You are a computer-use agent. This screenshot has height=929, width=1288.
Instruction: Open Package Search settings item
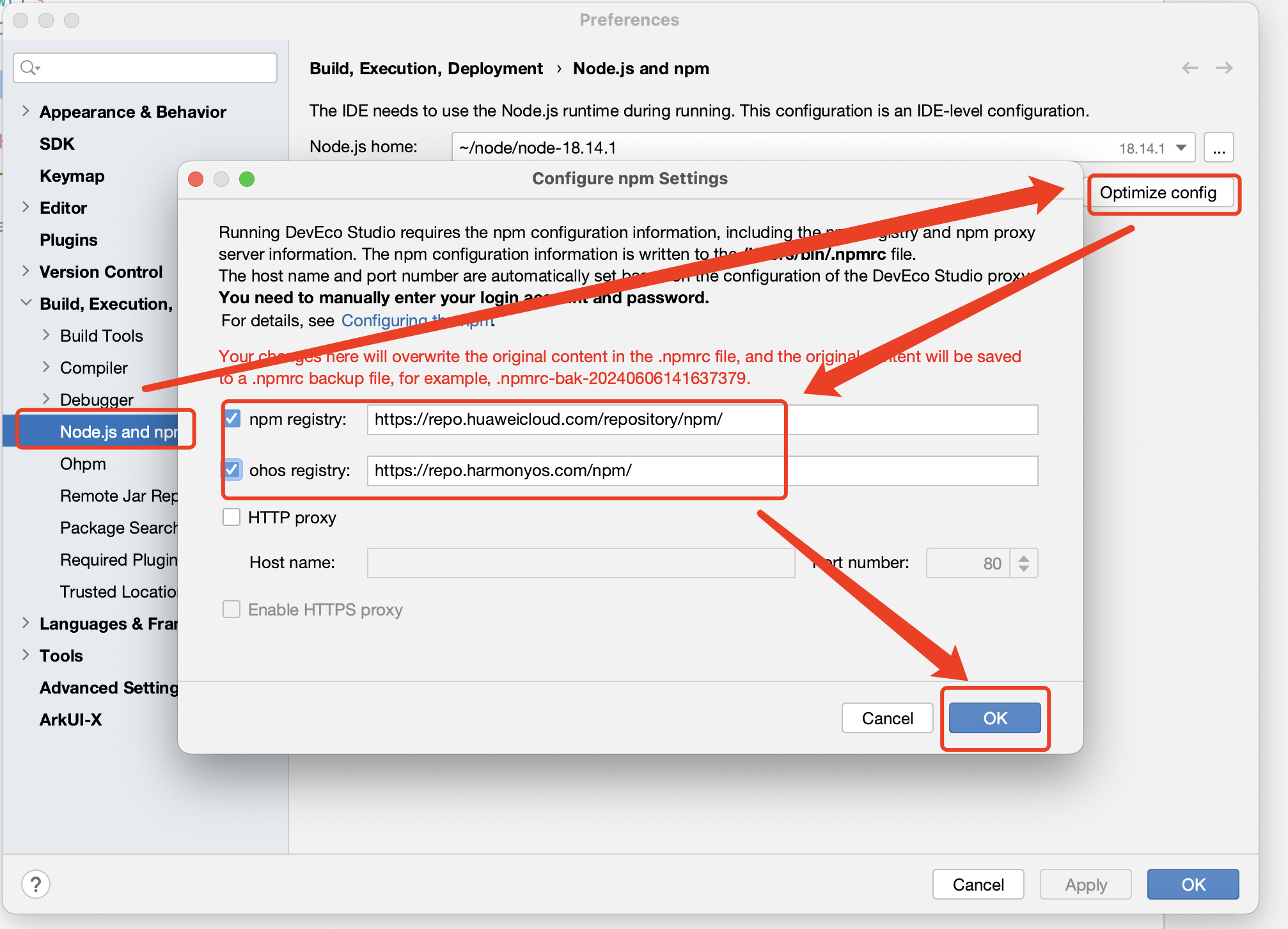(119, 528)
